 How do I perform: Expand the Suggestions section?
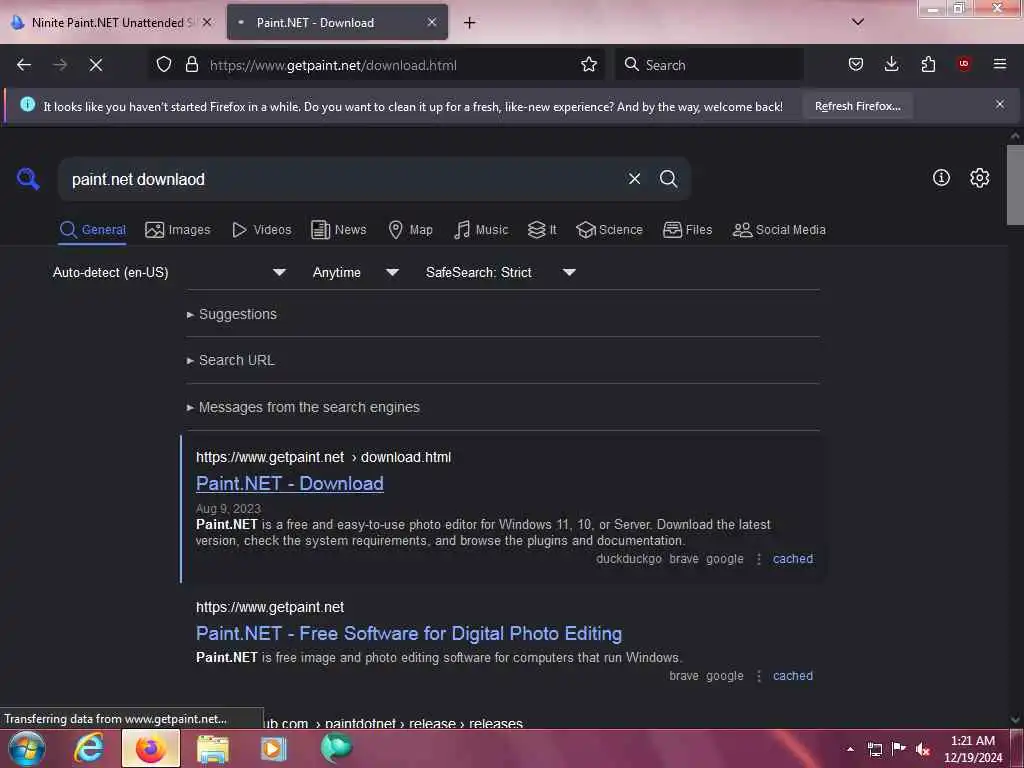pos(232,314)
